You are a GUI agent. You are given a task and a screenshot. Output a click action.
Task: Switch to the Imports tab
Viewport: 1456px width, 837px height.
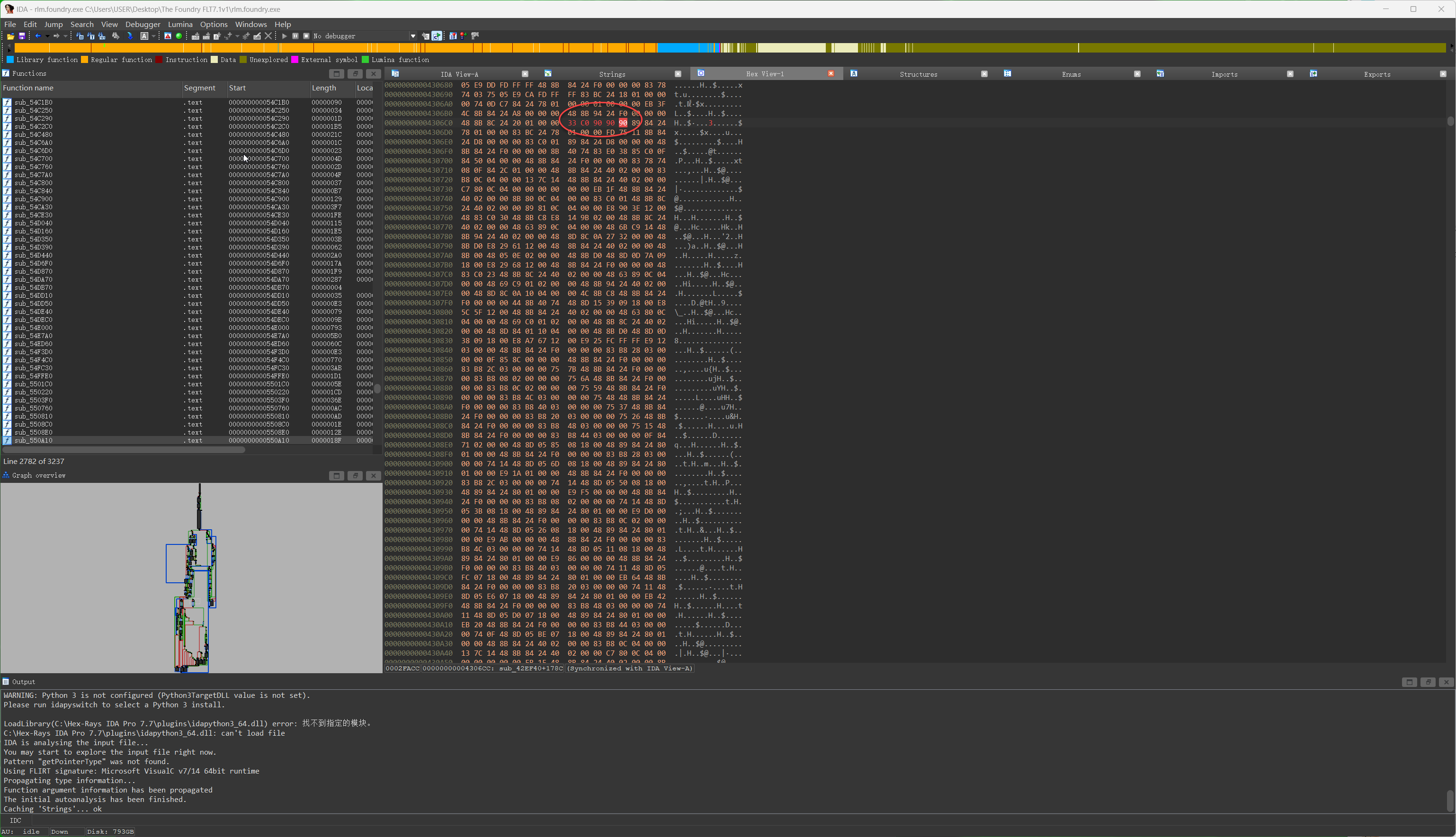[x=1224, y=74]
